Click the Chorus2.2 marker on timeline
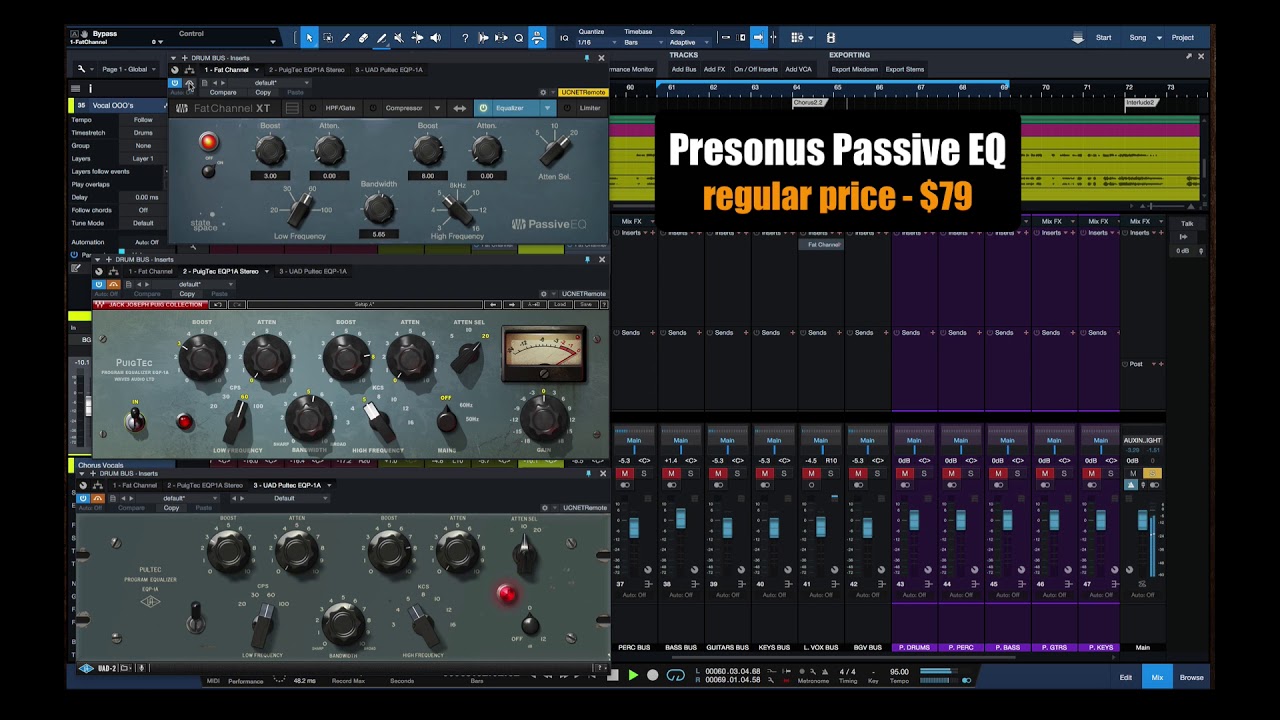 [808, 102]
